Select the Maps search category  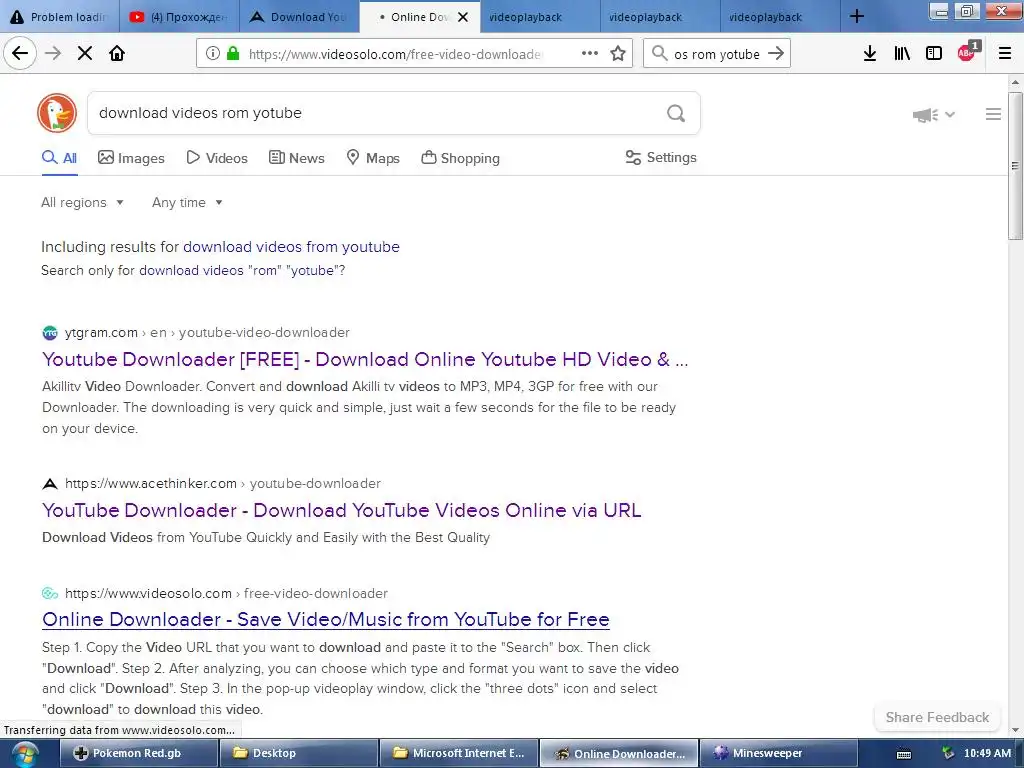click(x=373, y=158)
